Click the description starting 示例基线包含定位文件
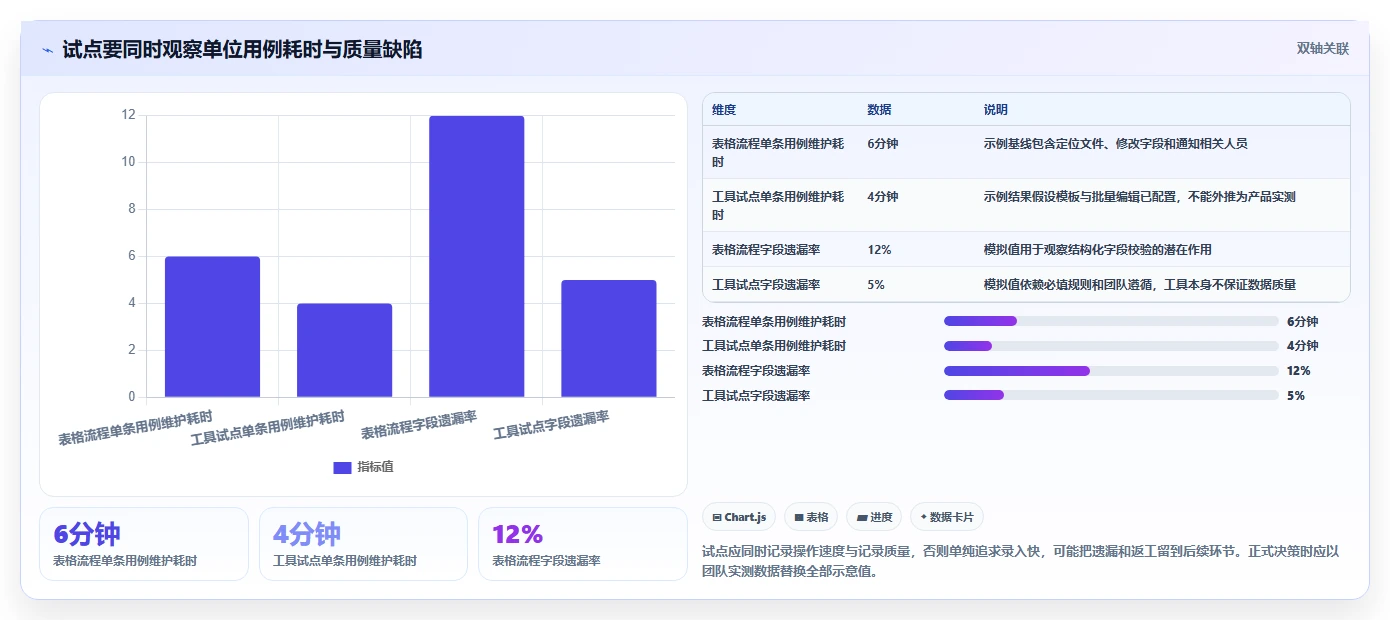1390x620 pixels. pyautogui.click(x=1115, y=144)
